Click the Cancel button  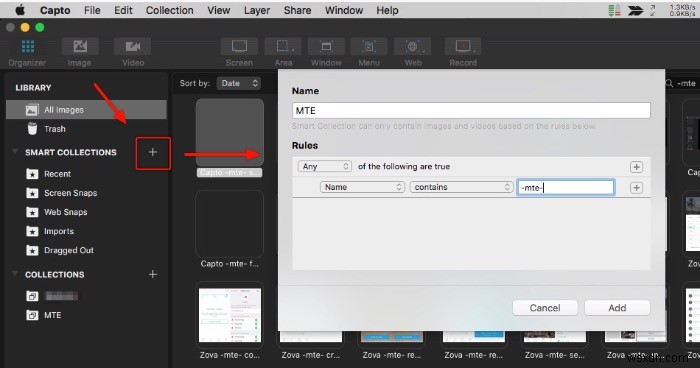[x=545, y=308]
